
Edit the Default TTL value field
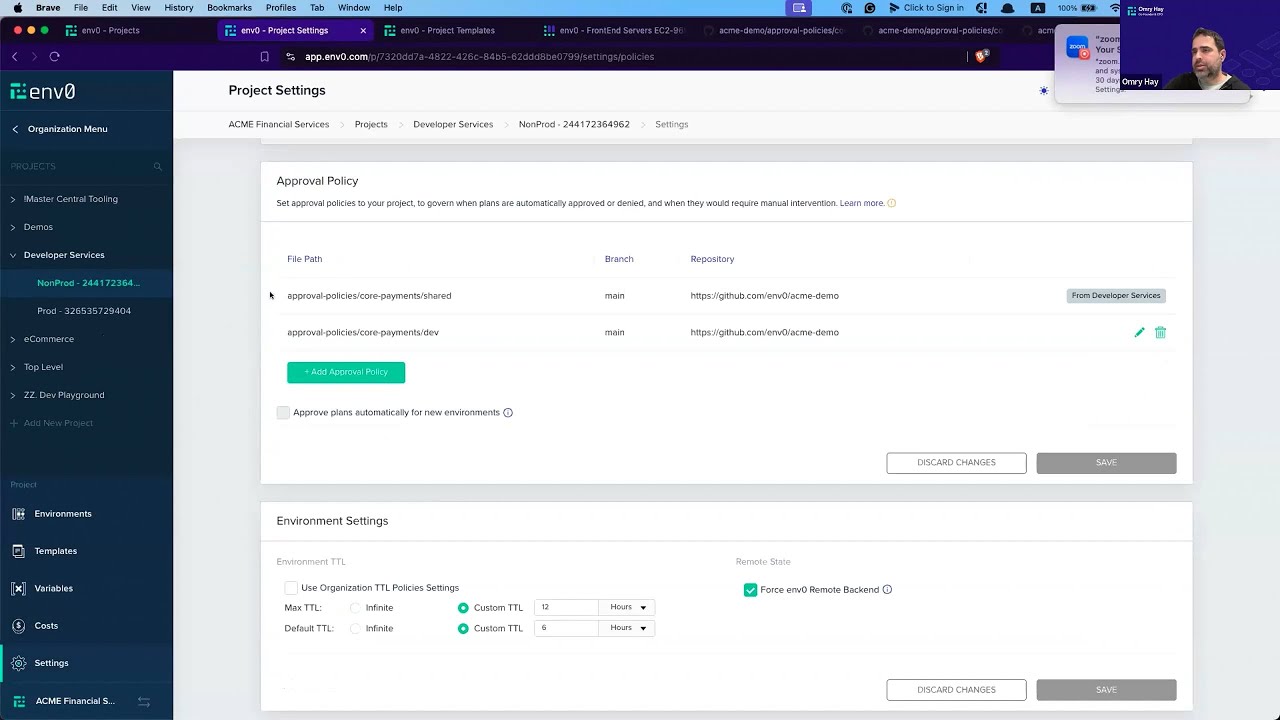[x=566, y=628]
